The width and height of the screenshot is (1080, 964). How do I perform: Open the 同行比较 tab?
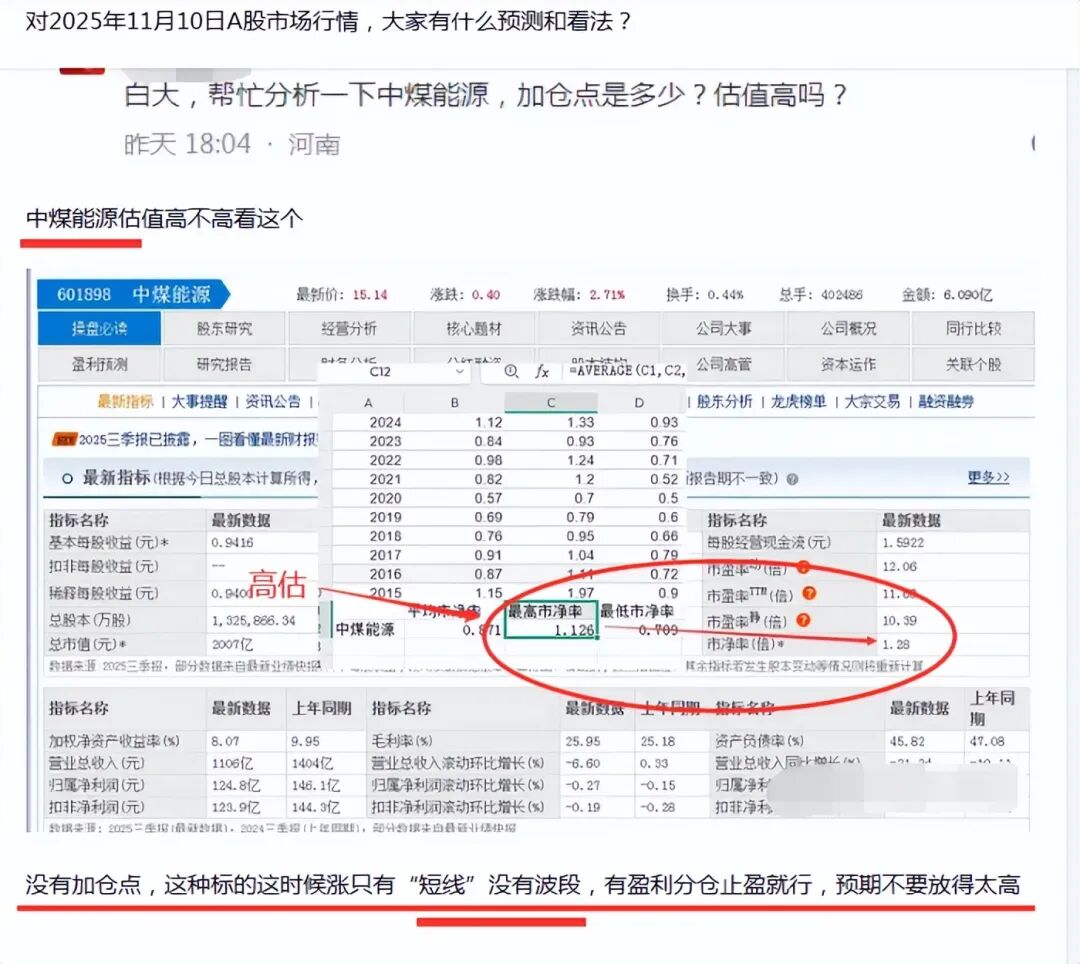(973, 328)
